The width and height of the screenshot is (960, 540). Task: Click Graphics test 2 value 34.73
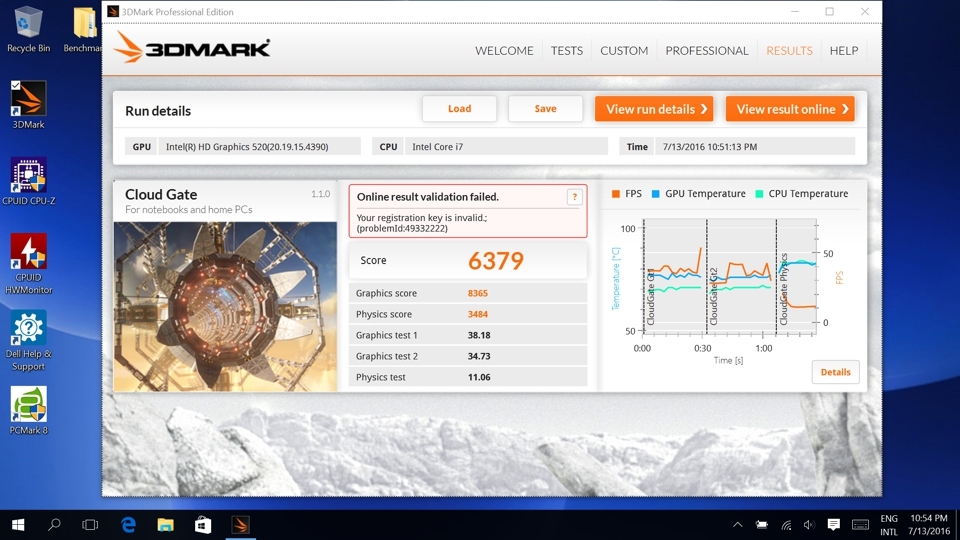point(479,356)
